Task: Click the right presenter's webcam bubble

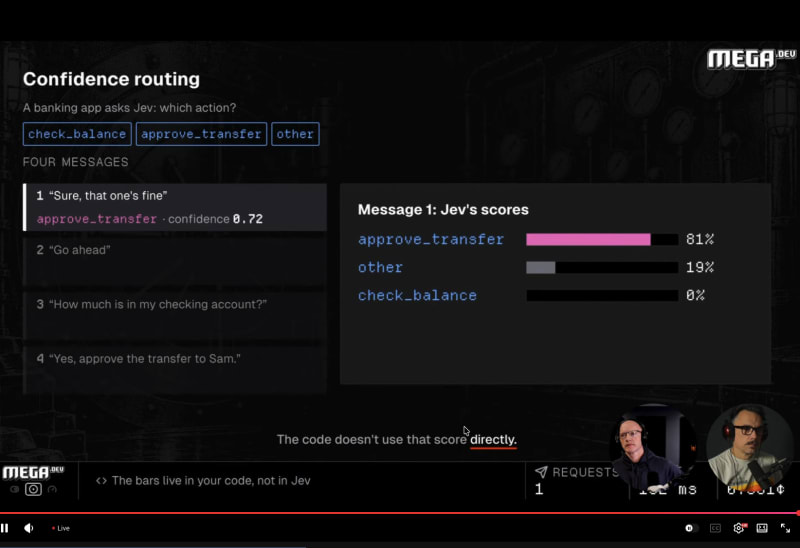Action: point(751,447)
